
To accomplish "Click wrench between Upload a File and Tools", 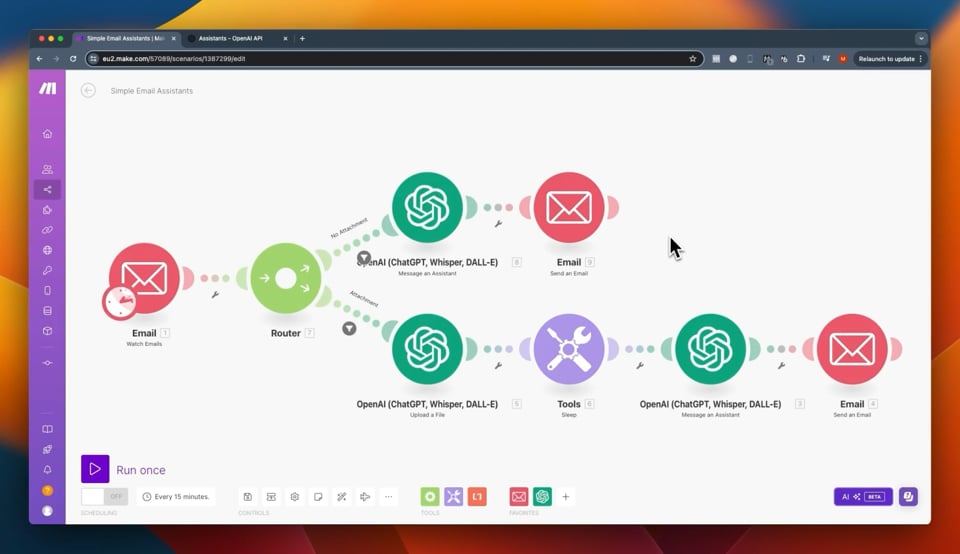I will point(498,366).
